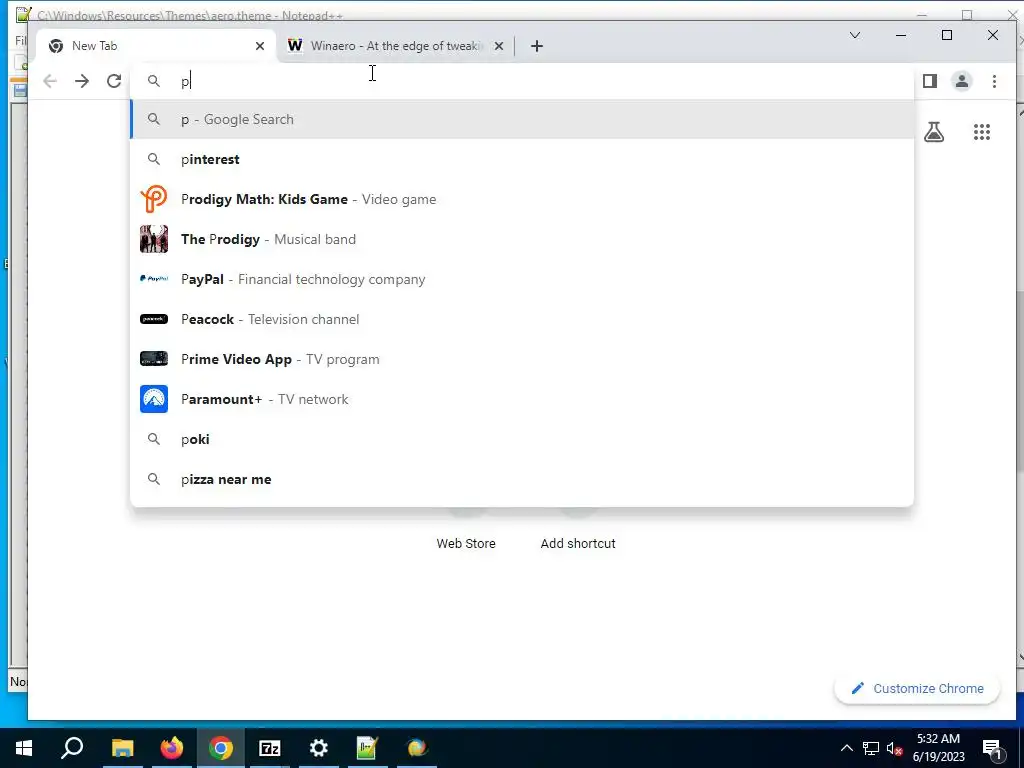The image size is (1024, 768).
Task: Open Chrome side panel icon
Action: (930, 81)
